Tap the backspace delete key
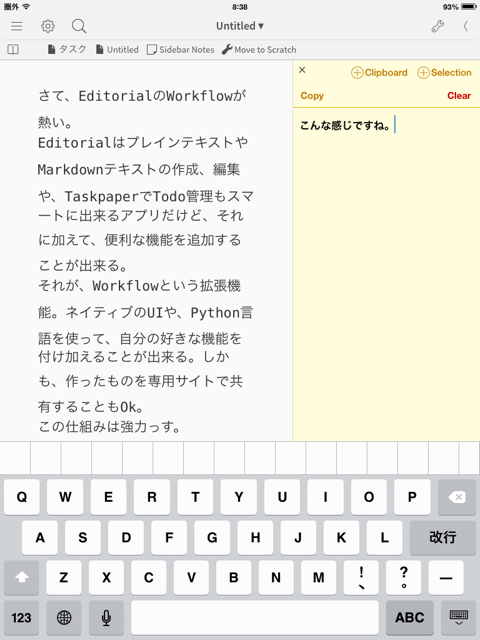The height and width of the screenshot is (640, 480). 456,497
